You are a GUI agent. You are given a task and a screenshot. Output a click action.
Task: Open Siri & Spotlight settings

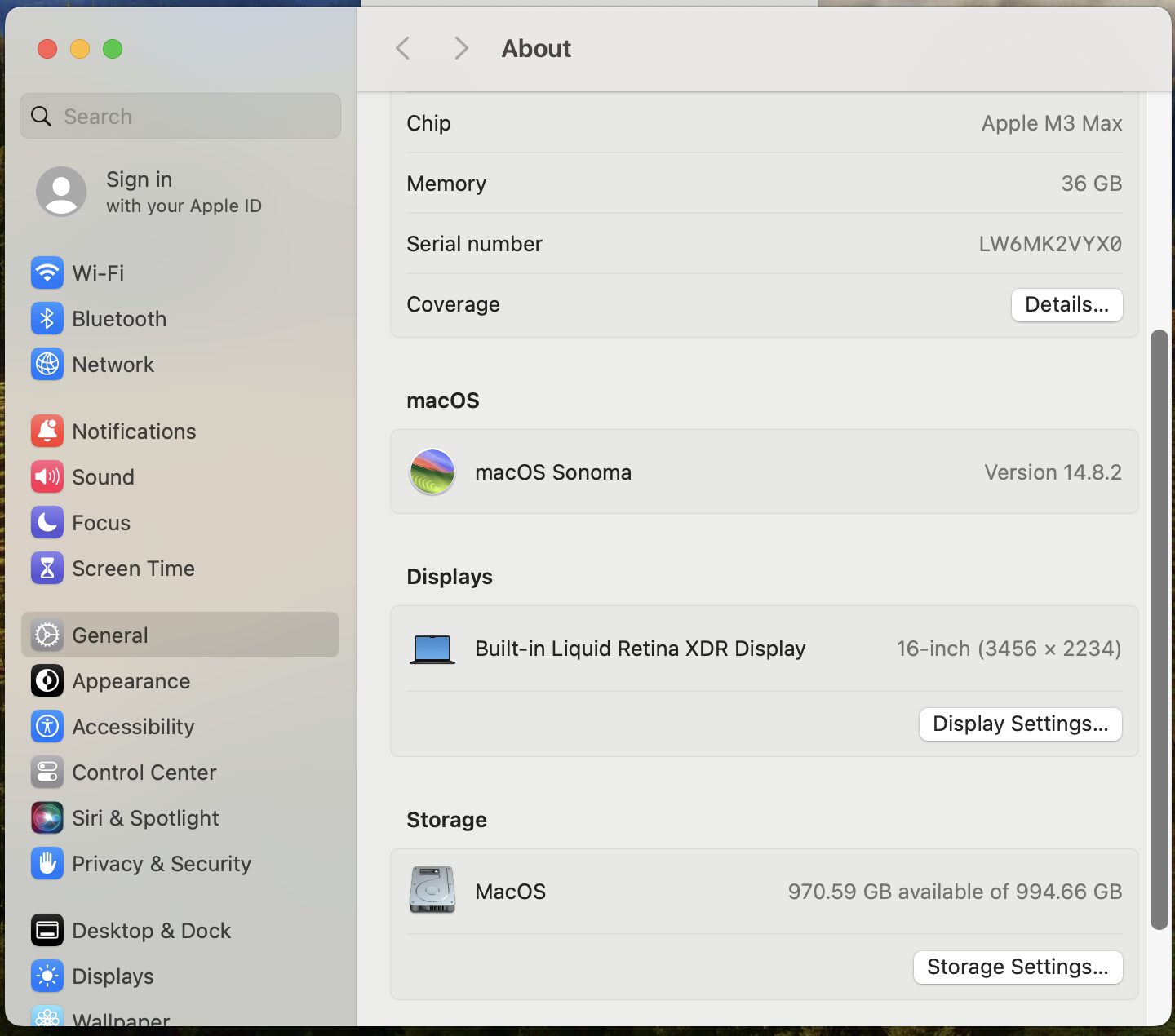pyautogui.click(x=145, y=818)
